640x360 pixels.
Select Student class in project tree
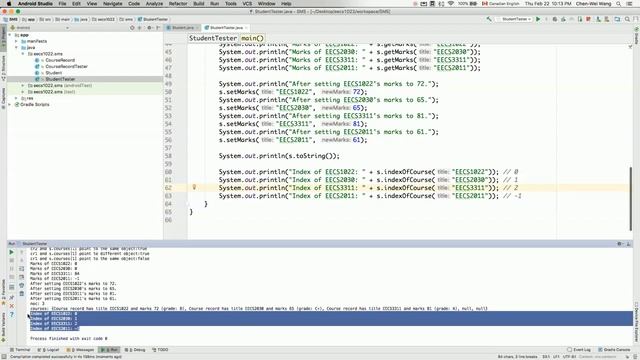pos(53,73)
